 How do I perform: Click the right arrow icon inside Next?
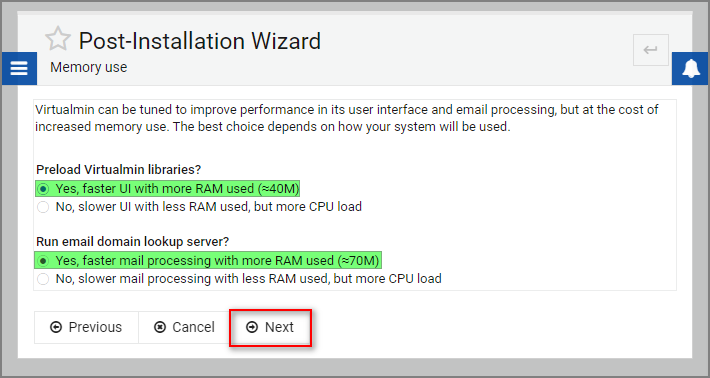pyautogui.click(x=252, y=327)
